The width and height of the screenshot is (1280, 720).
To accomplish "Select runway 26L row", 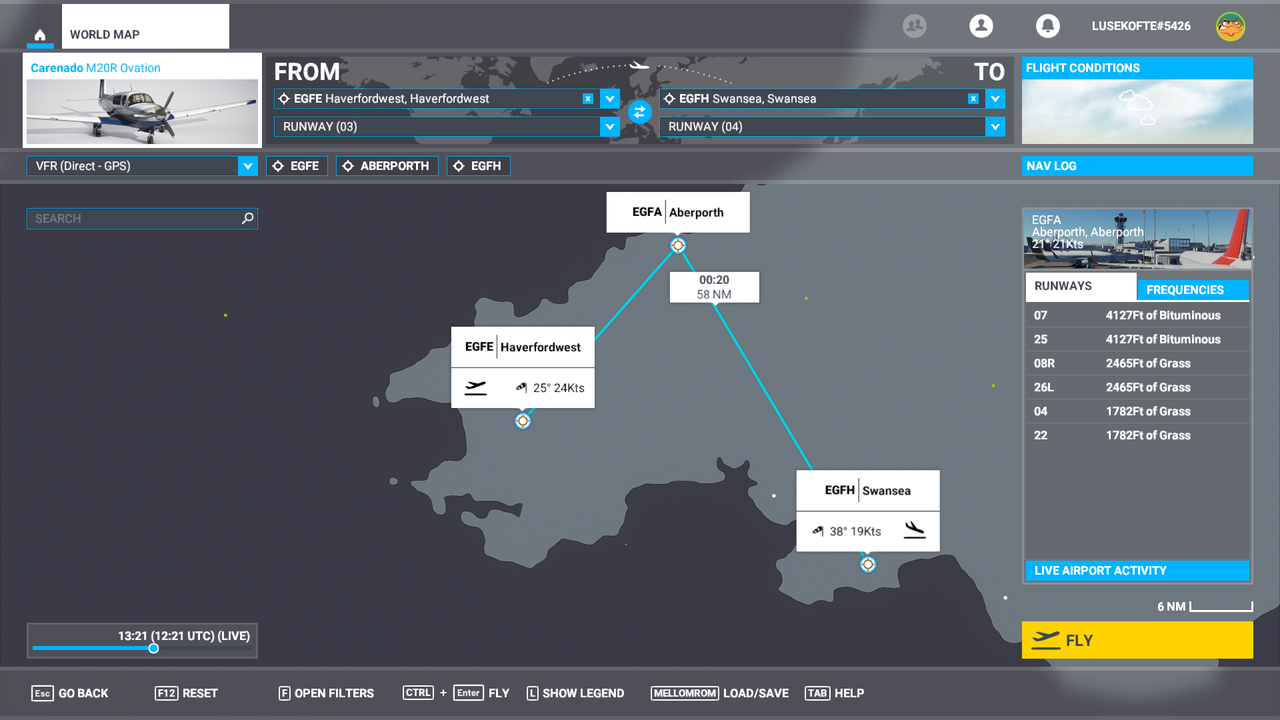I will (1137, 387).
